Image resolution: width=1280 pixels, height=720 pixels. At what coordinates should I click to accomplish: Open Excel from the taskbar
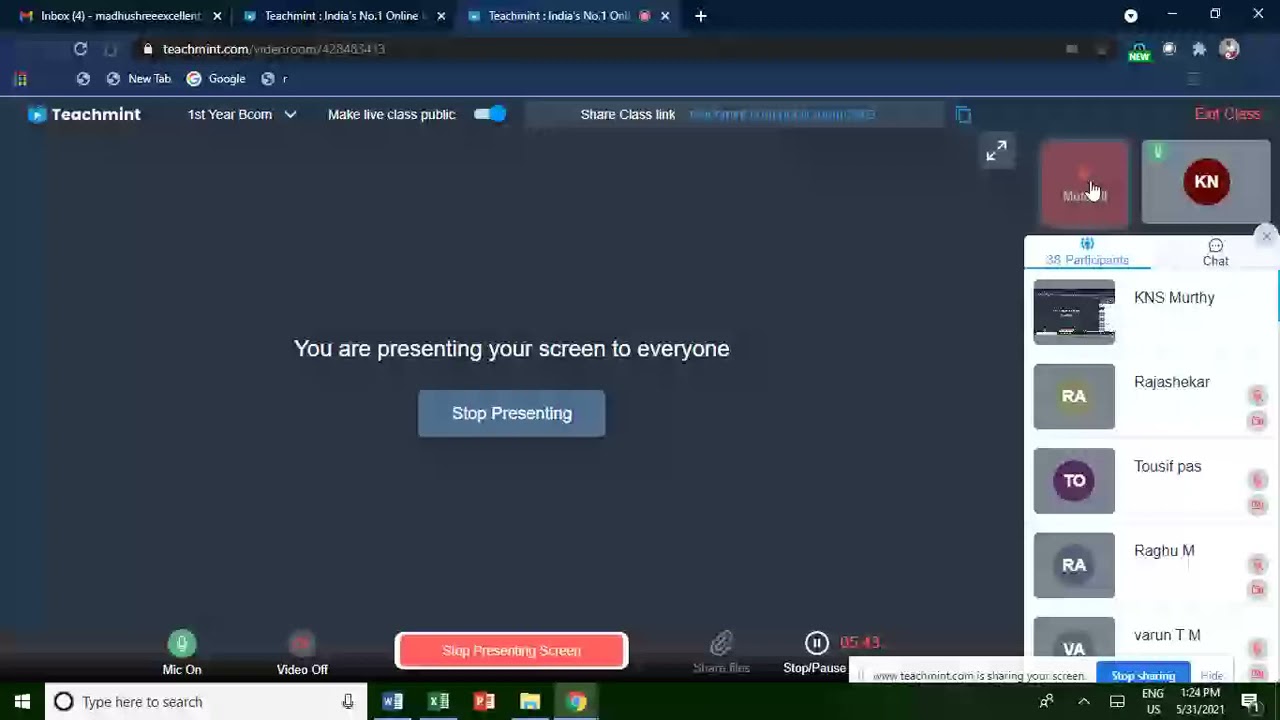click(x=438, y=702)
